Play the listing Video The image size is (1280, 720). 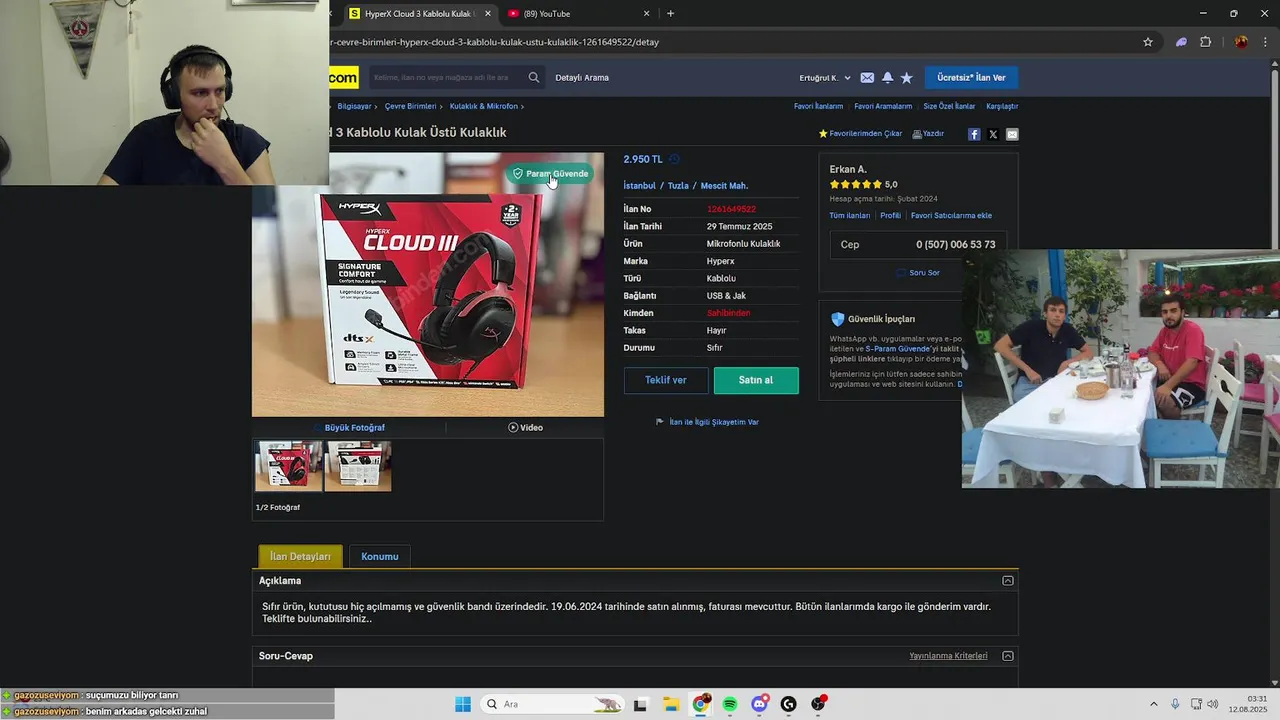pos(525,427)
